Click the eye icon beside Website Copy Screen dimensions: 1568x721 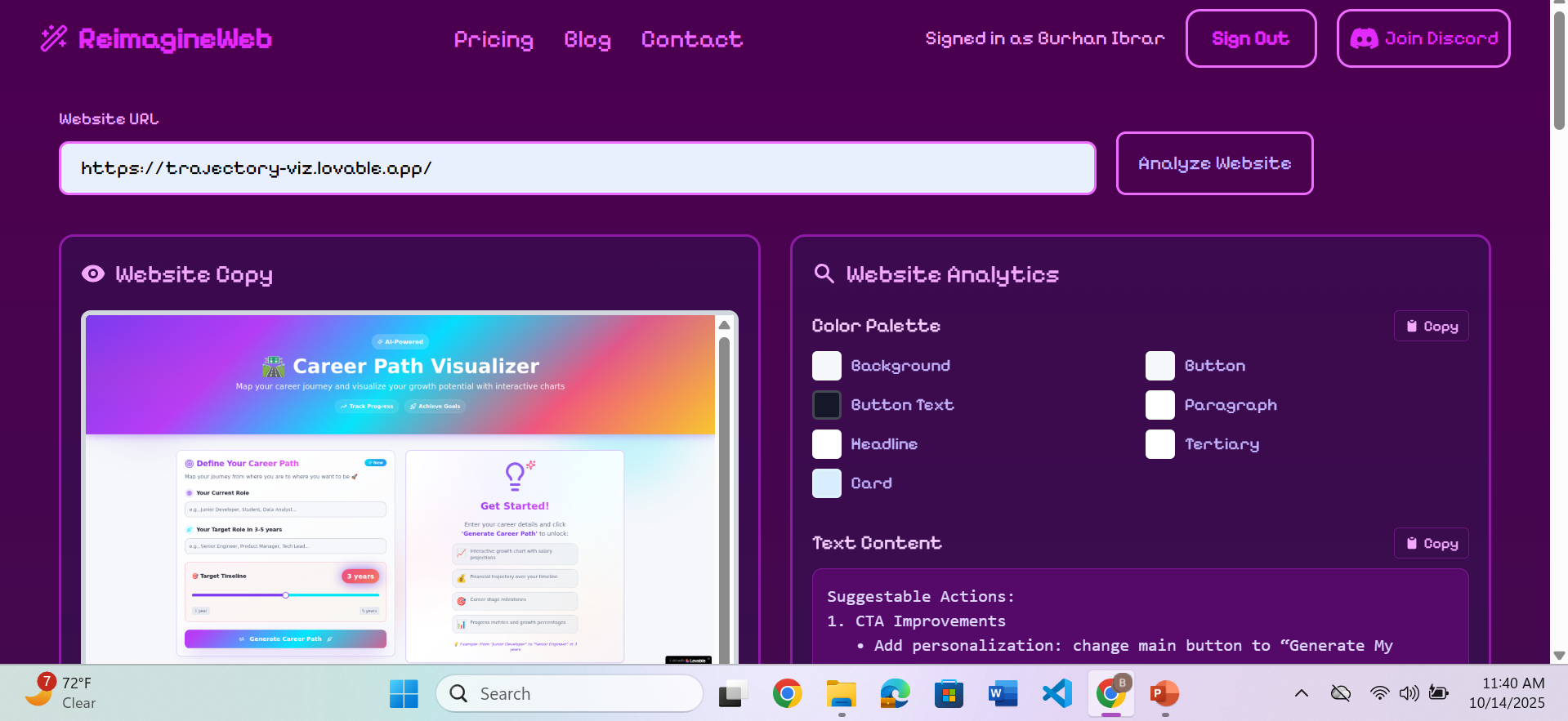tap(93, 274)
